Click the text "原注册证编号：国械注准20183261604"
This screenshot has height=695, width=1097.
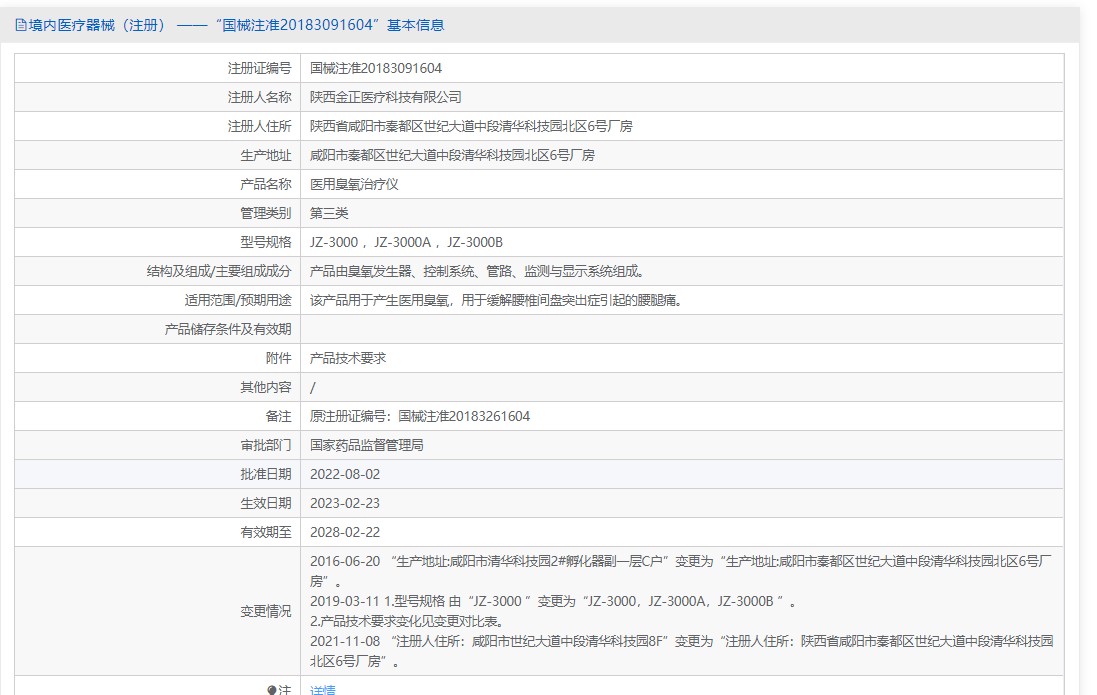pyautogui.click(x=420, y=416)
